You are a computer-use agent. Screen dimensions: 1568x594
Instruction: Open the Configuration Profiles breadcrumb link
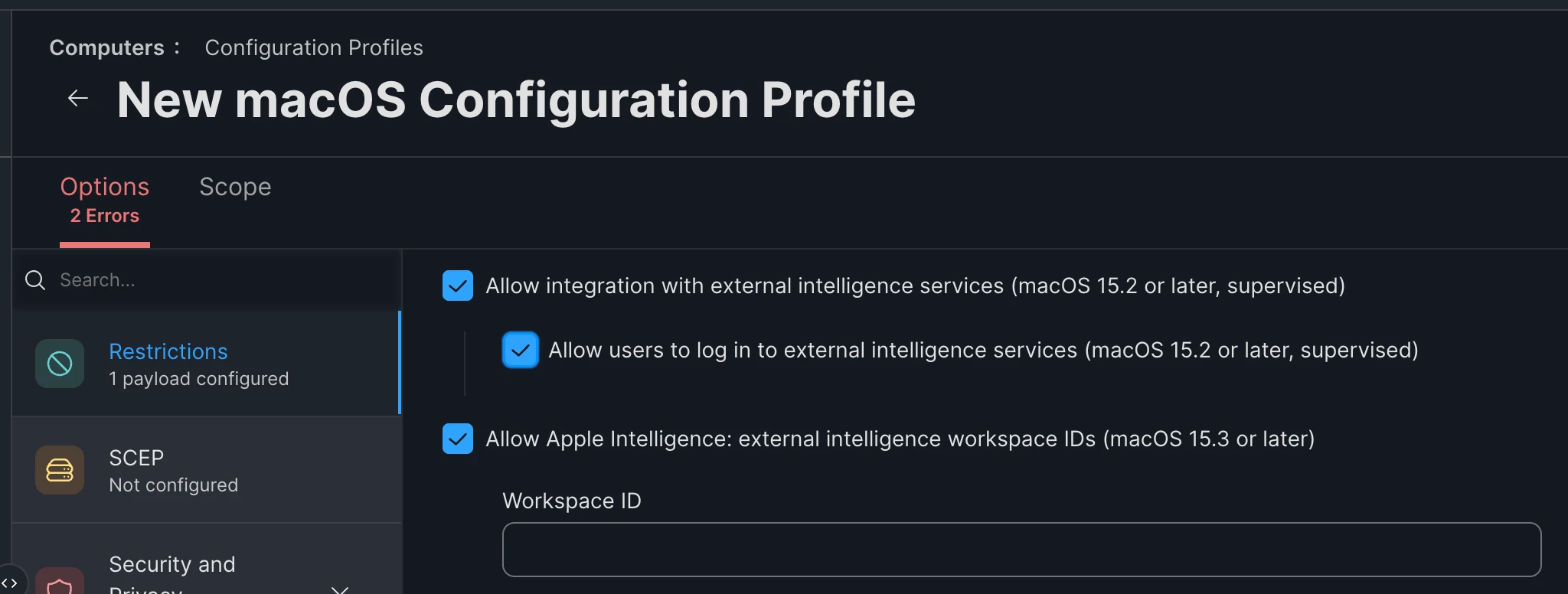click(314, 47)
